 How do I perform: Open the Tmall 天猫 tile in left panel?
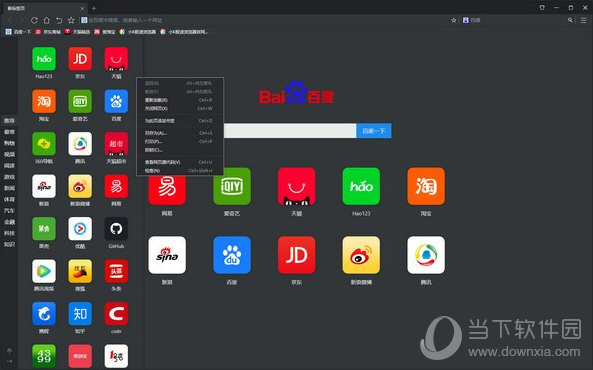pyautogui.click(x=116, y=59)
